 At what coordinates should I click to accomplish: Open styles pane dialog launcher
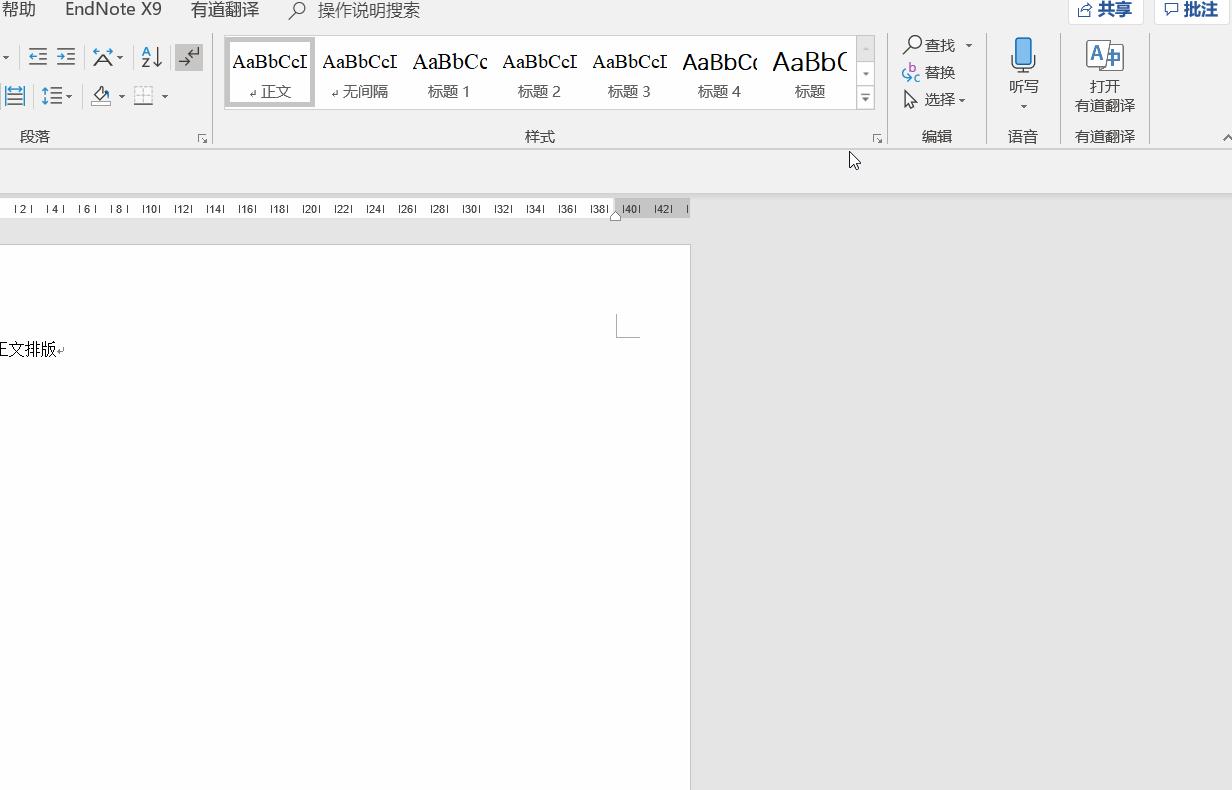click(x=877, y=138)
